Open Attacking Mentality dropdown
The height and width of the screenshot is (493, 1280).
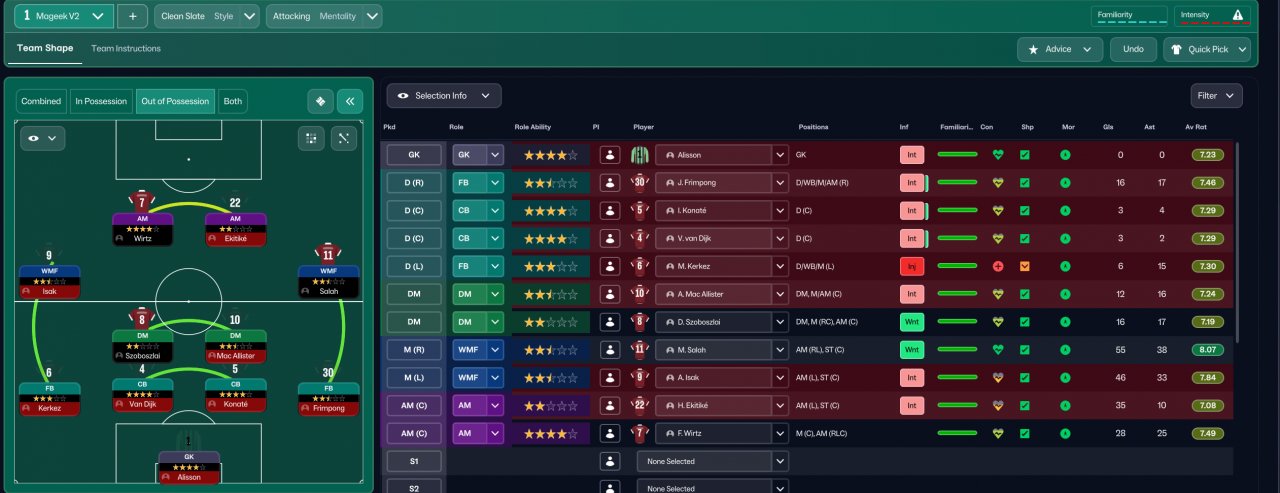(324, 16)
